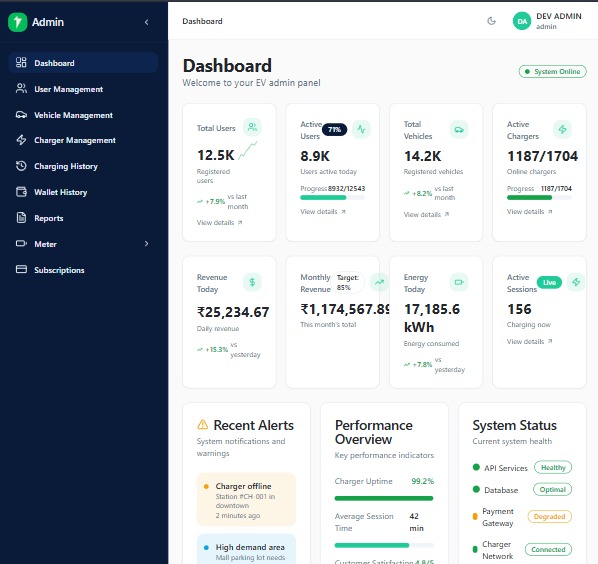
Task: Click the Revenue Today dollar icon
Action: pyautogui.click(x=252, y=282)
